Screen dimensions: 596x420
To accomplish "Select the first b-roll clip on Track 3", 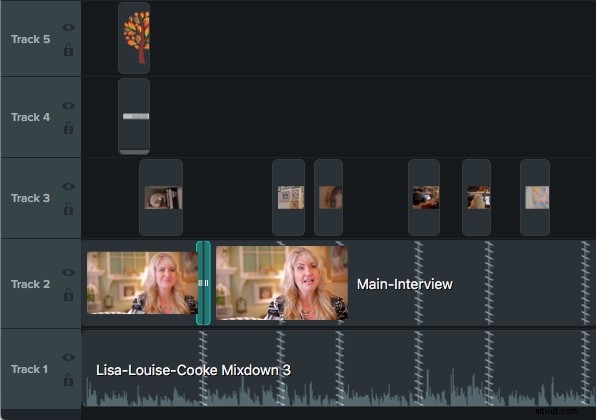I will (161, 198).
